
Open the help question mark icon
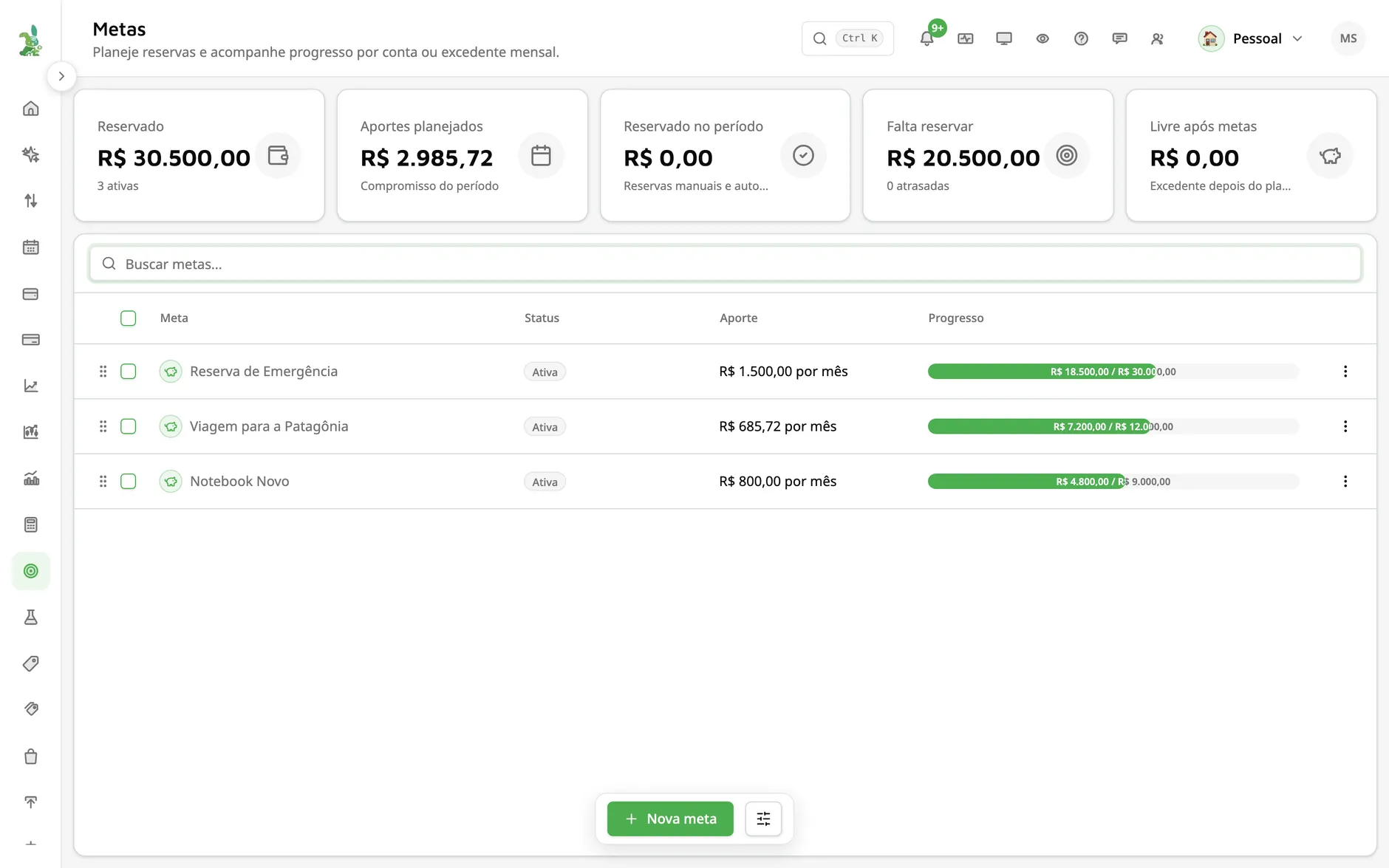coord(1081,38)
